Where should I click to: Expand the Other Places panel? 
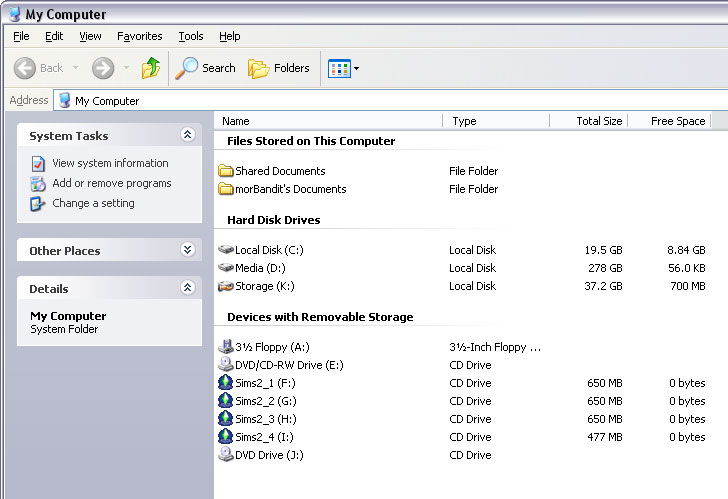[187, 250]
